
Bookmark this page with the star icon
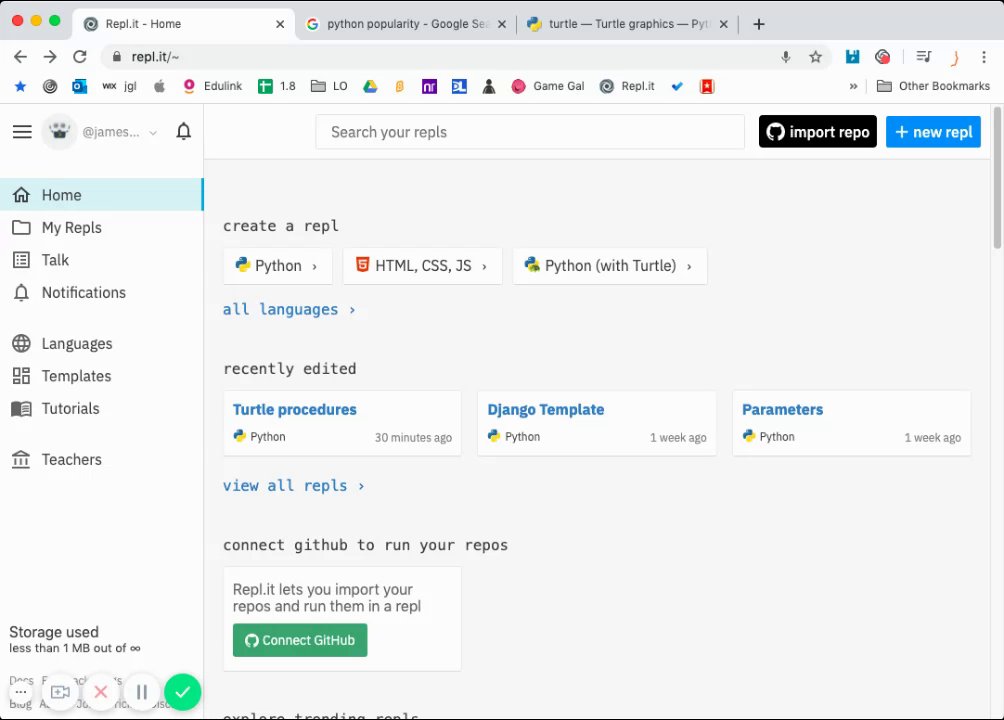[x=815, y=57]
